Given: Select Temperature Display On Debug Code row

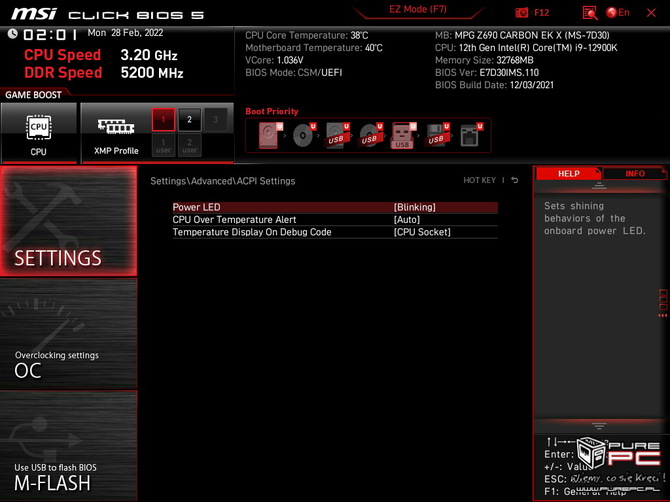Looking at the screenshot, I should click(x=335, y=232).
